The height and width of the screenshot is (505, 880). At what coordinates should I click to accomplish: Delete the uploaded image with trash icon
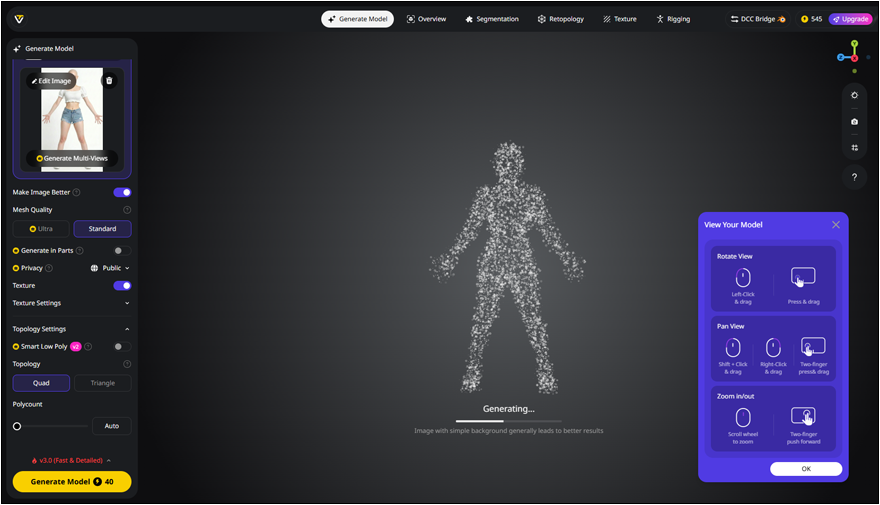point(109,80)
